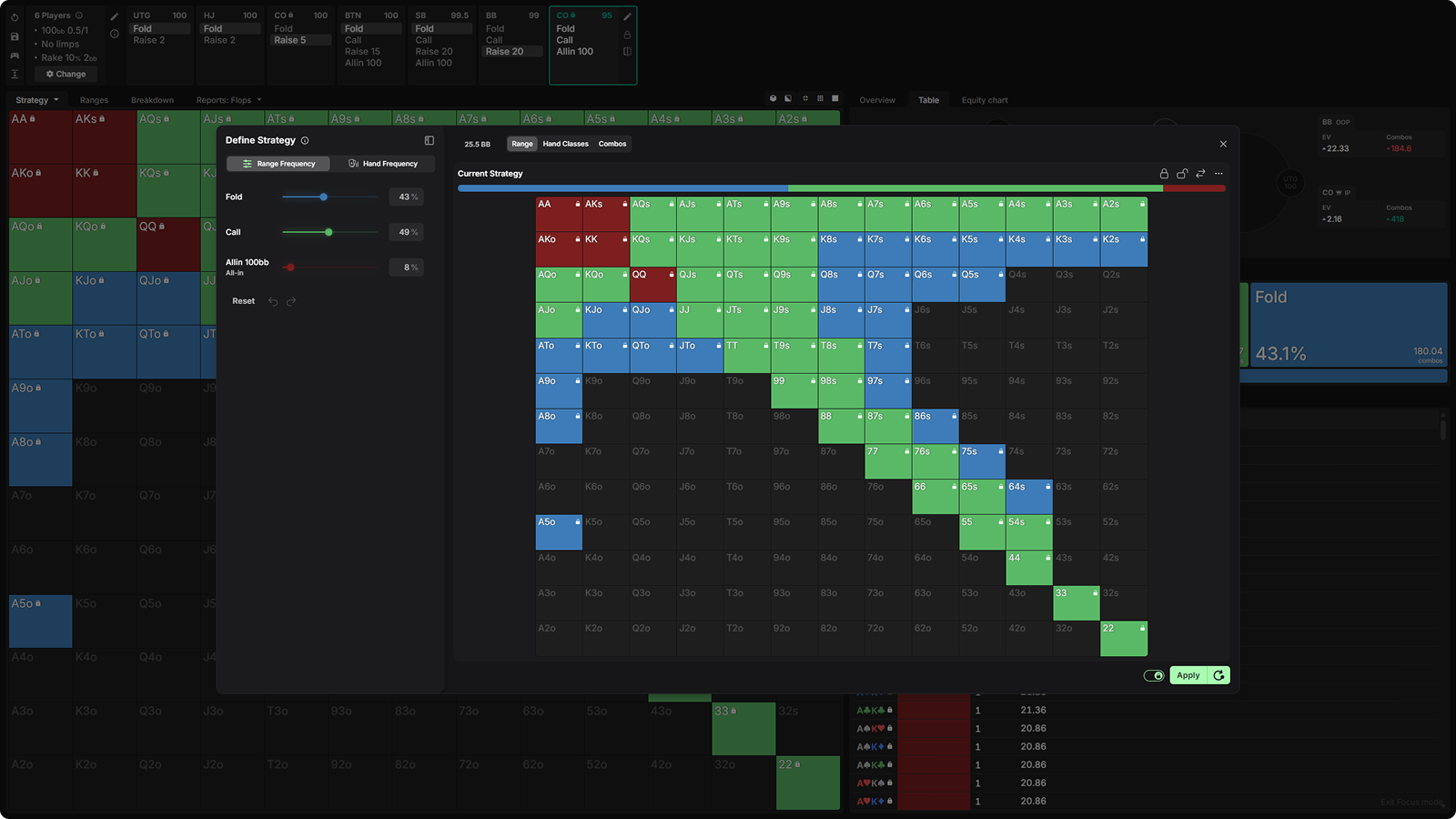Expand the Strategy dropdown
This screenshot has height=819, width=1456.
pyautogui.click(x=37, y=100)
